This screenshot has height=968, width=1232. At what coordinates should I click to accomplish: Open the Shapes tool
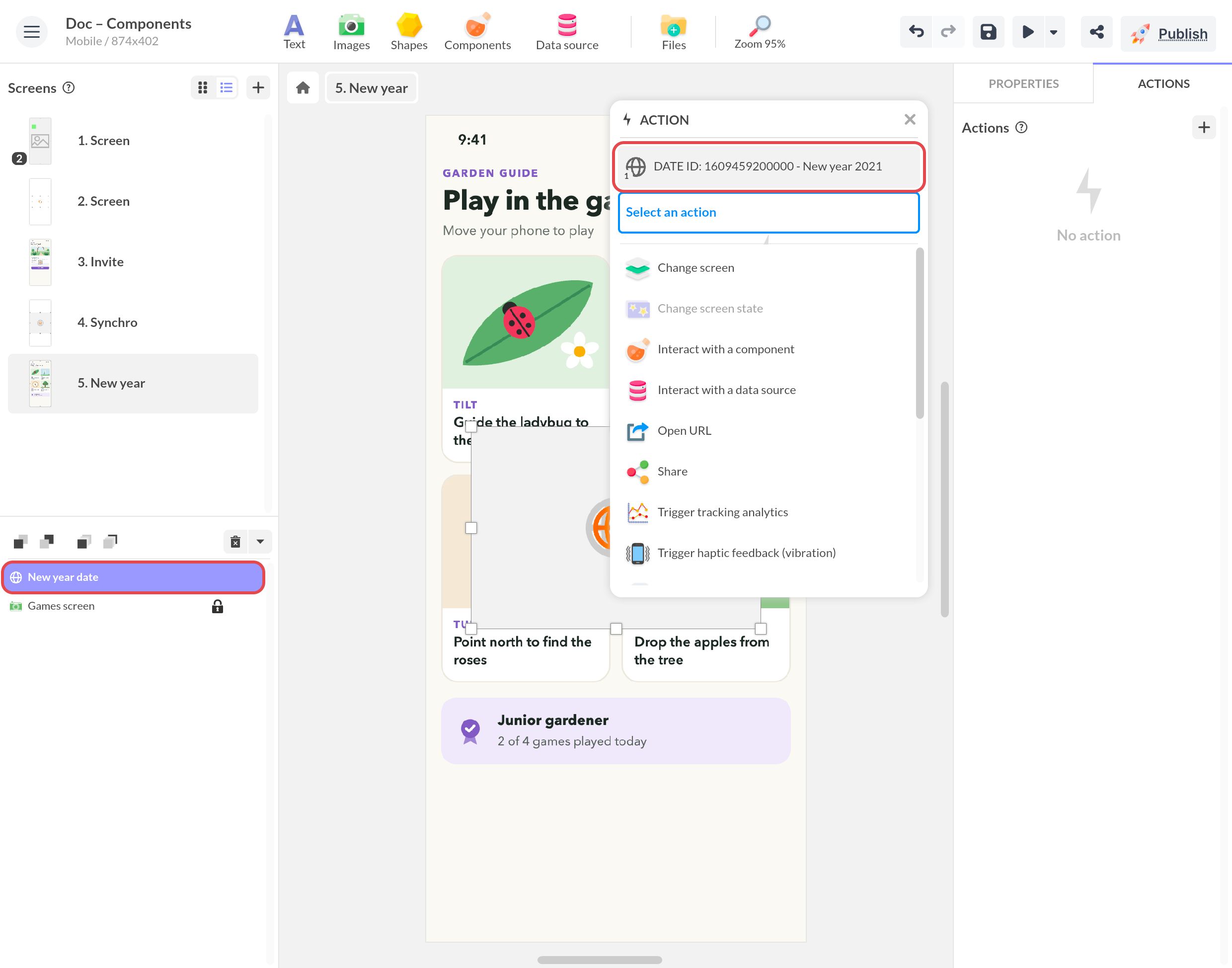point(408,32)
